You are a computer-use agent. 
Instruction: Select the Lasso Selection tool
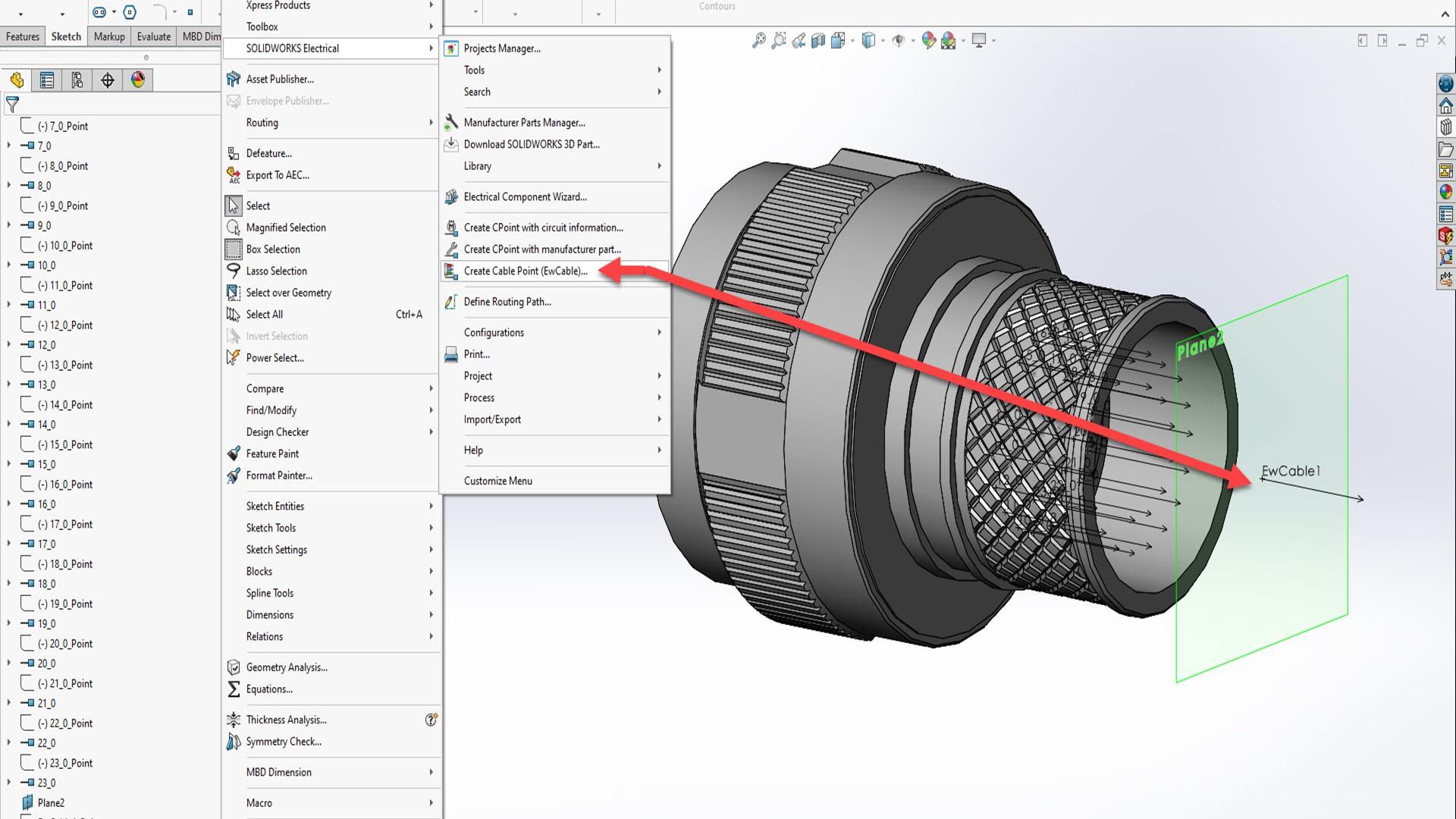[276, 270]
